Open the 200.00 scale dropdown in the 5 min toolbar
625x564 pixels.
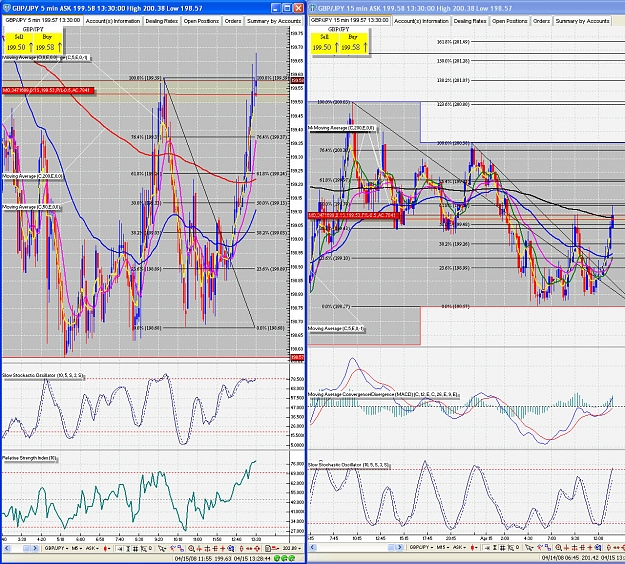coord(292,548)
